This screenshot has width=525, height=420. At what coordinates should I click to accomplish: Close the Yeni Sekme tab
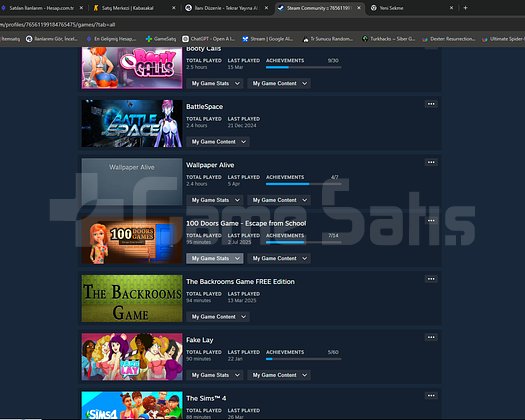click(451, 8)
